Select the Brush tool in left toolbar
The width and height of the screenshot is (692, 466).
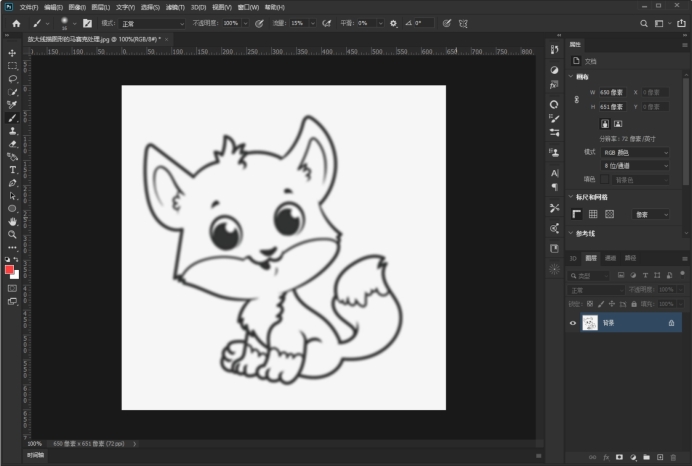click(x=12, y=118)
